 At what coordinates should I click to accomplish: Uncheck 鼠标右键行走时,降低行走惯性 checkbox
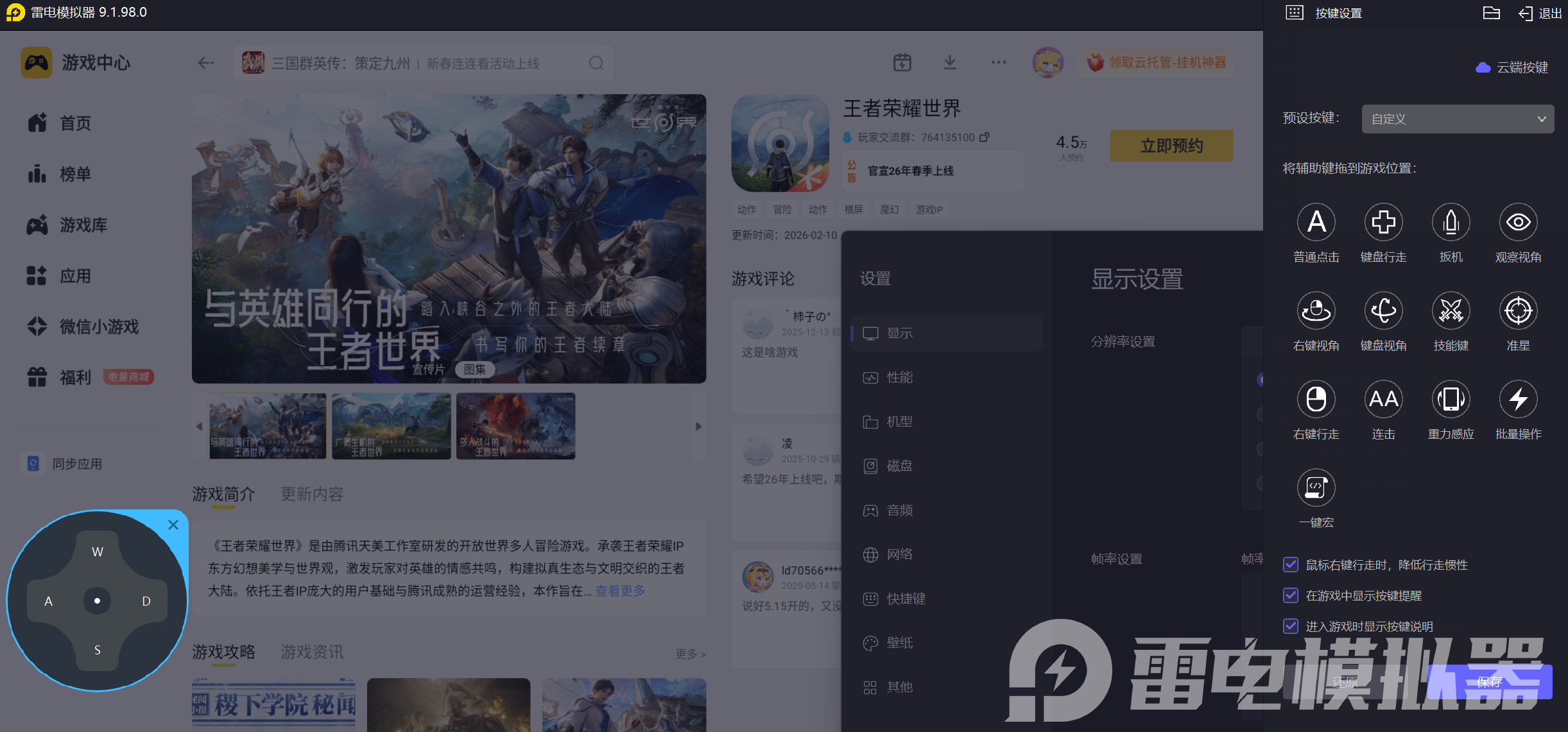[1291, 565]
